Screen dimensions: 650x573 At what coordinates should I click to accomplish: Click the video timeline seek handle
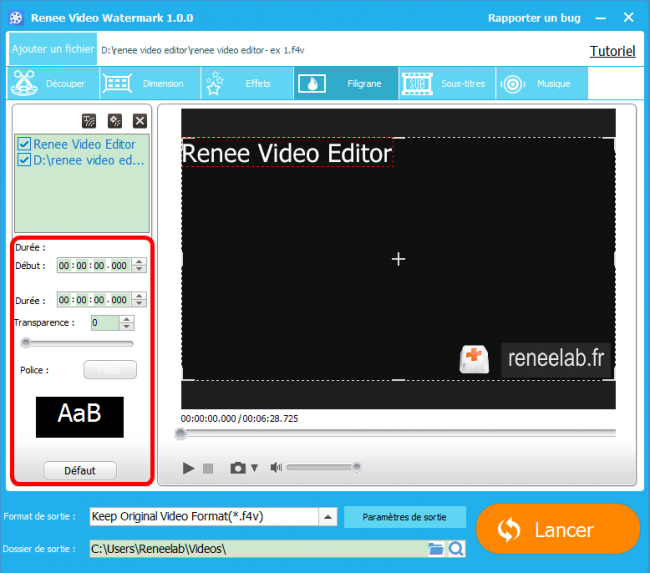[x=180, y=434]
